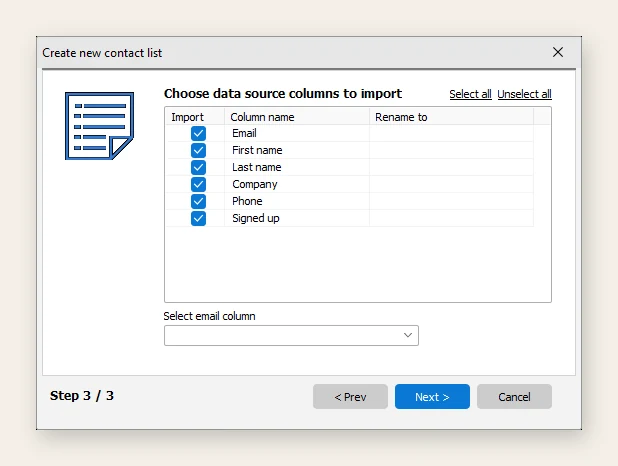The width and height of the screenshot is (618, 466).
Task: Cancel the contact list creation
Action: tap(514, 397)
